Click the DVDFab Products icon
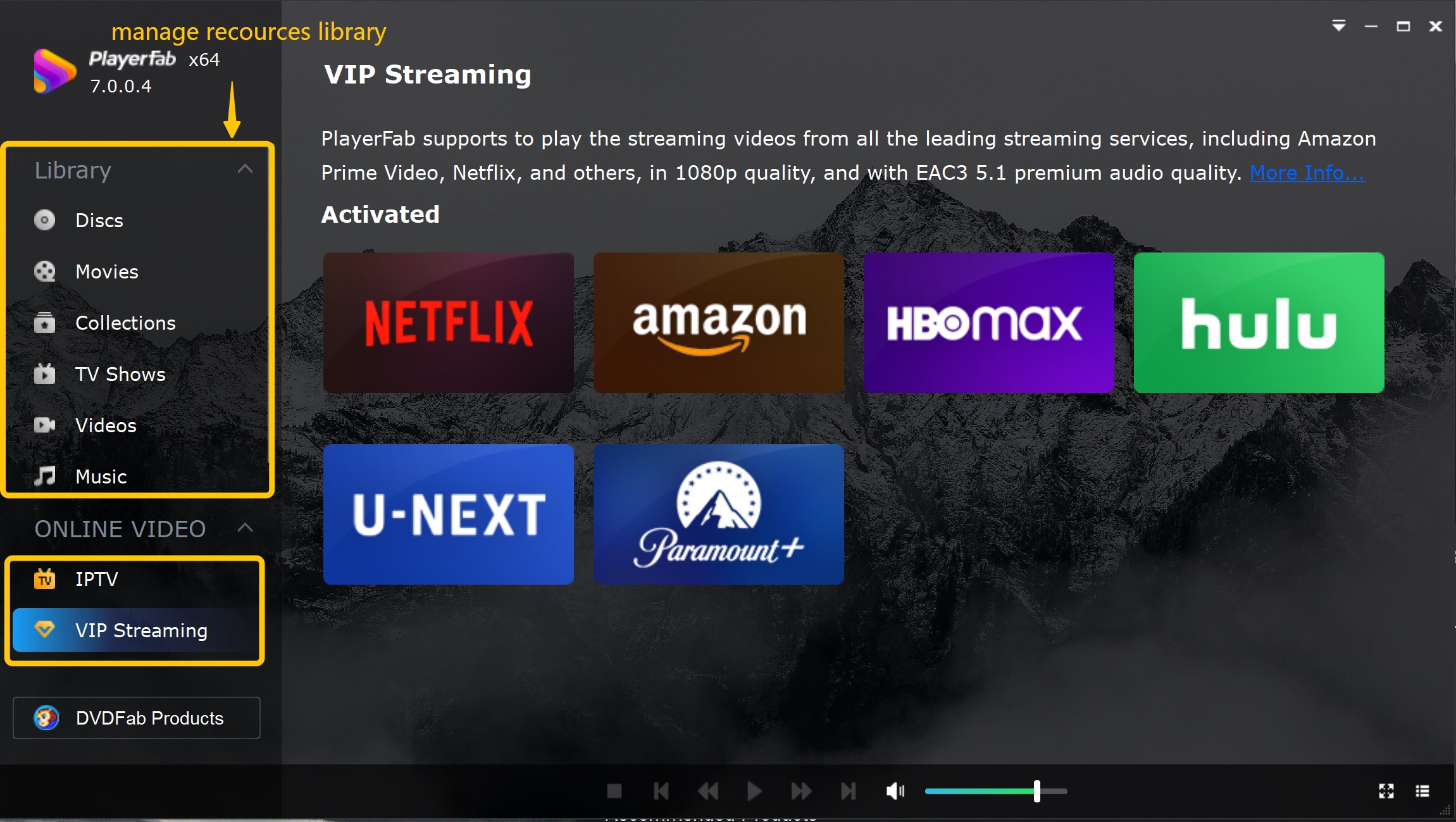The image size is (1456, 822). click(x=47, y=718)
